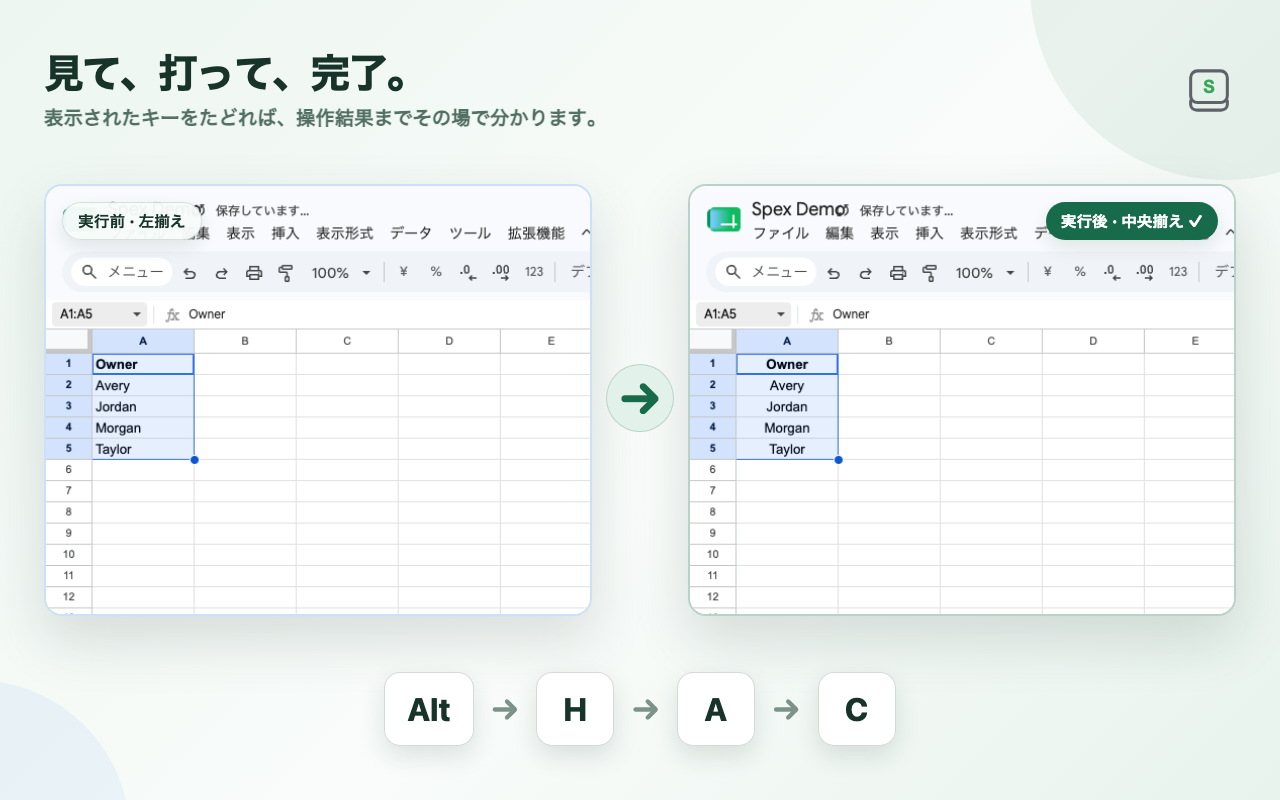
Task: Click the S keyboard logo at top right
Action: tap(1209, 90)
